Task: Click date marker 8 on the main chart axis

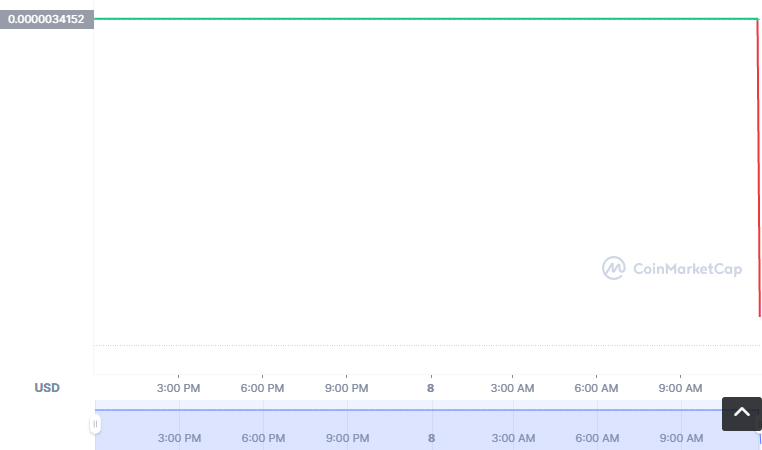Action: pyautogui.click(x=431, y=388)
